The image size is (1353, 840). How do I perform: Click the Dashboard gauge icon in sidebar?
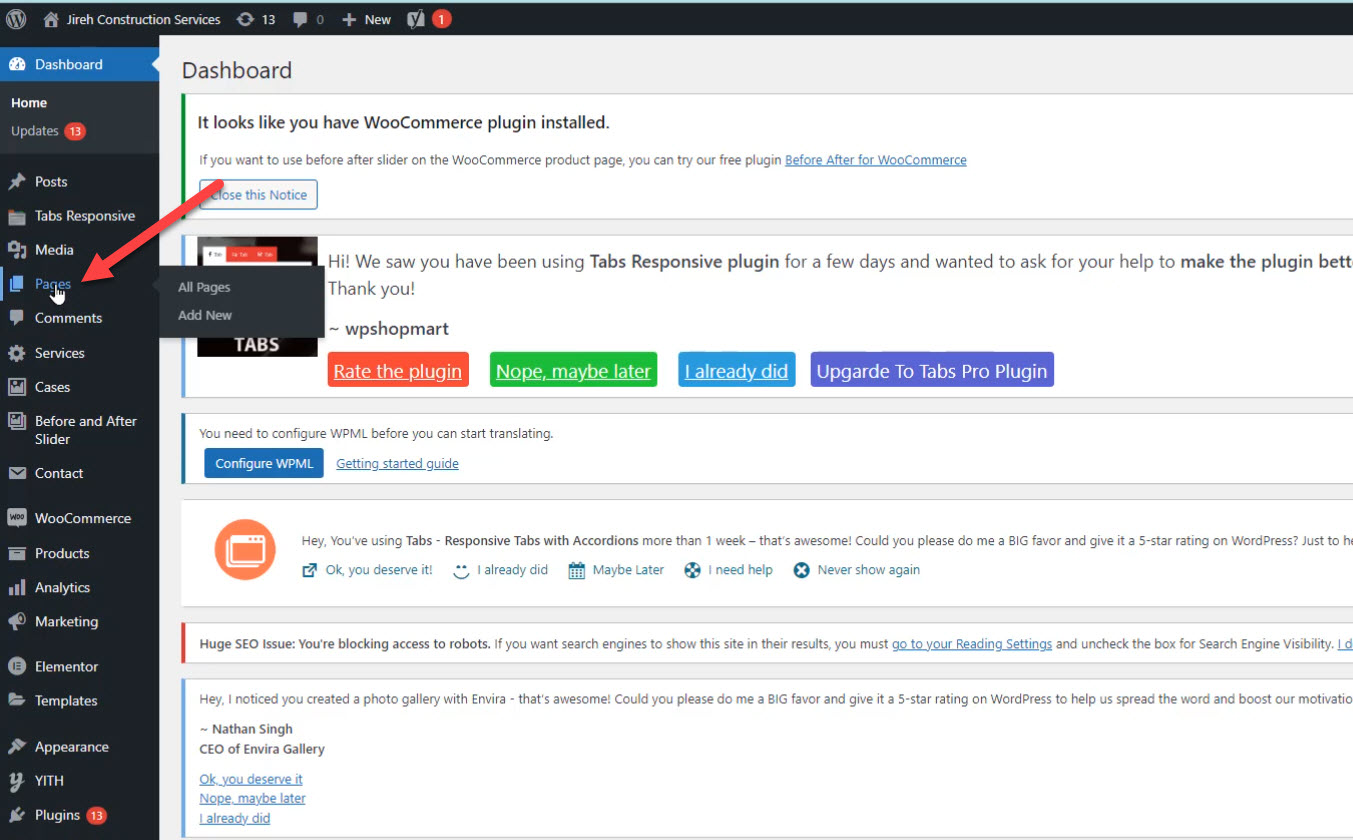(17, 64)
